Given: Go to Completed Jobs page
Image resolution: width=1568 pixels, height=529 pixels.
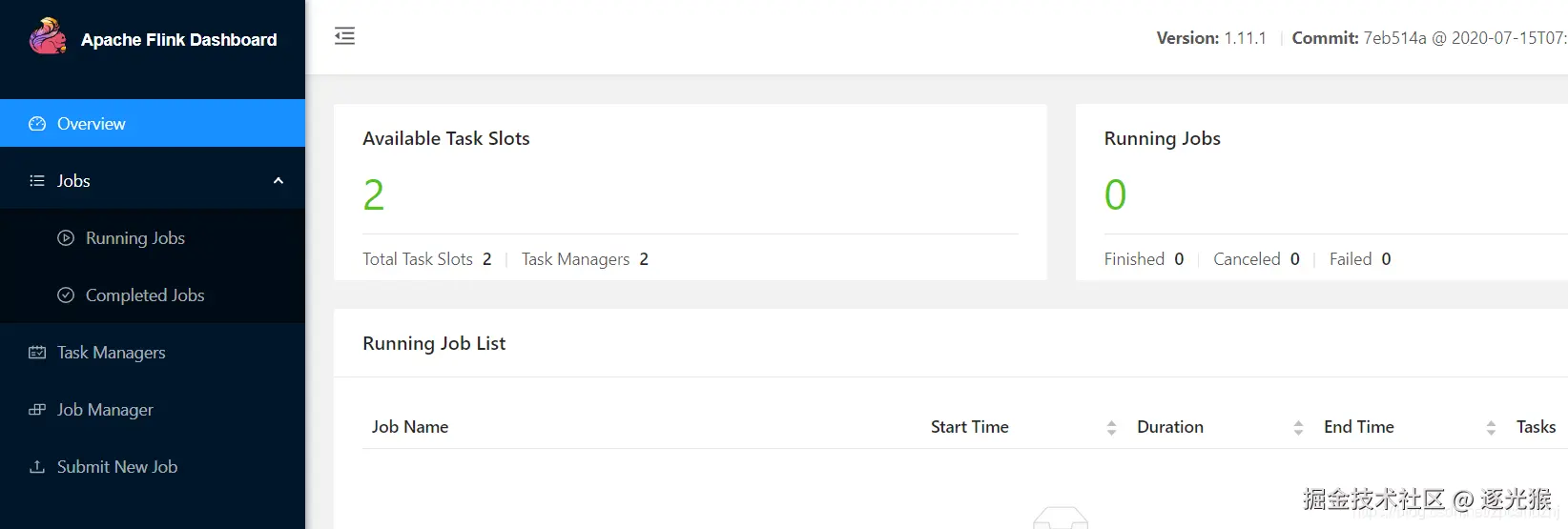Looking at the screenshot, I should (145, 295).
